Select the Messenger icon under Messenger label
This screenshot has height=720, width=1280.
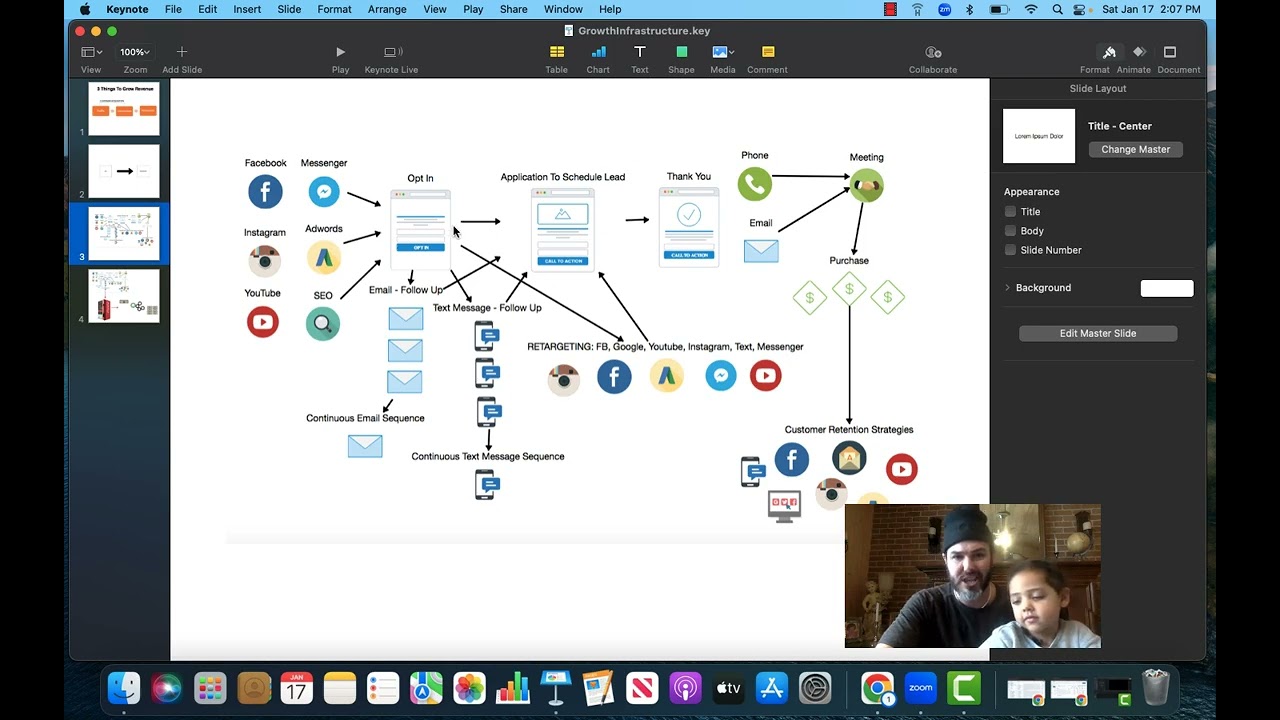coord(324,191)
